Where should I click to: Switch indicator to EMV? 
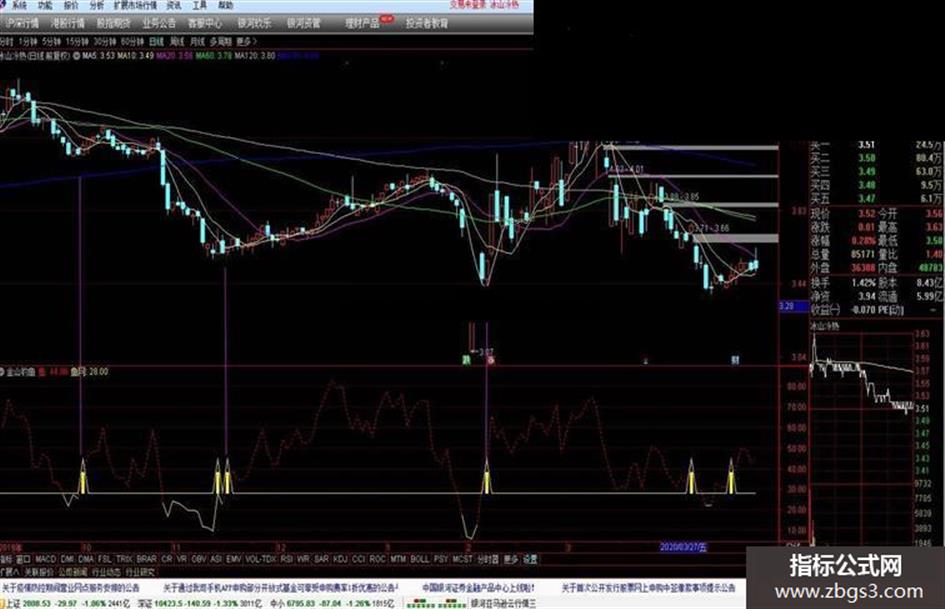(234, 560)
